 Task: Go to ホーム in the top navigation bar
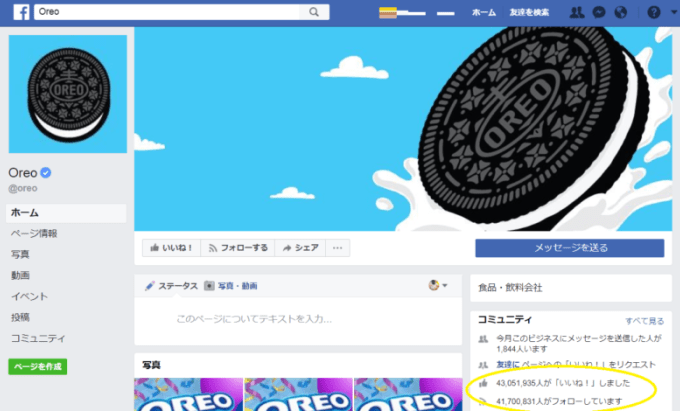click(484, 13)
